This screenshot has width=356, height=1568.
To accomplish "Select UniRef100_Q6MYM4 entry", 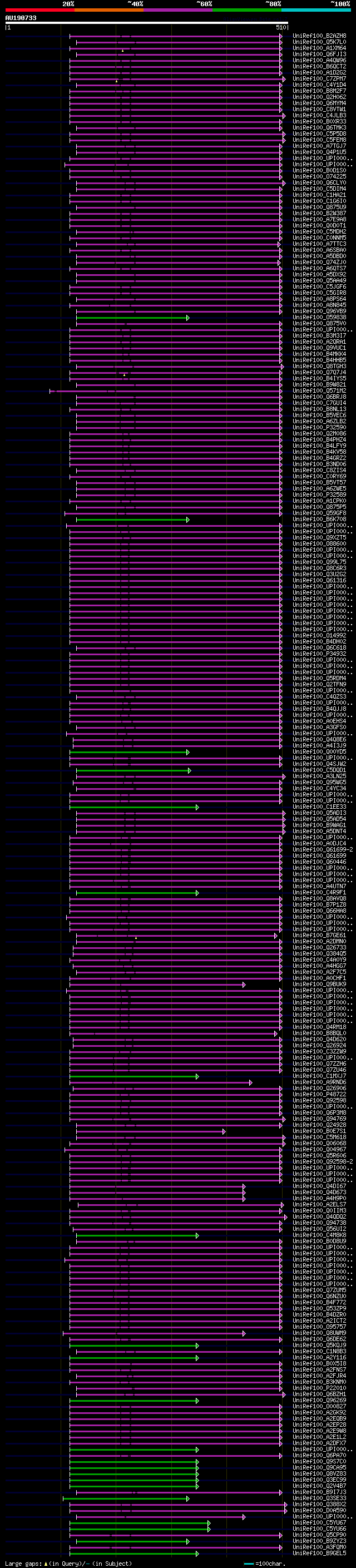I will (x=319, y=103).
